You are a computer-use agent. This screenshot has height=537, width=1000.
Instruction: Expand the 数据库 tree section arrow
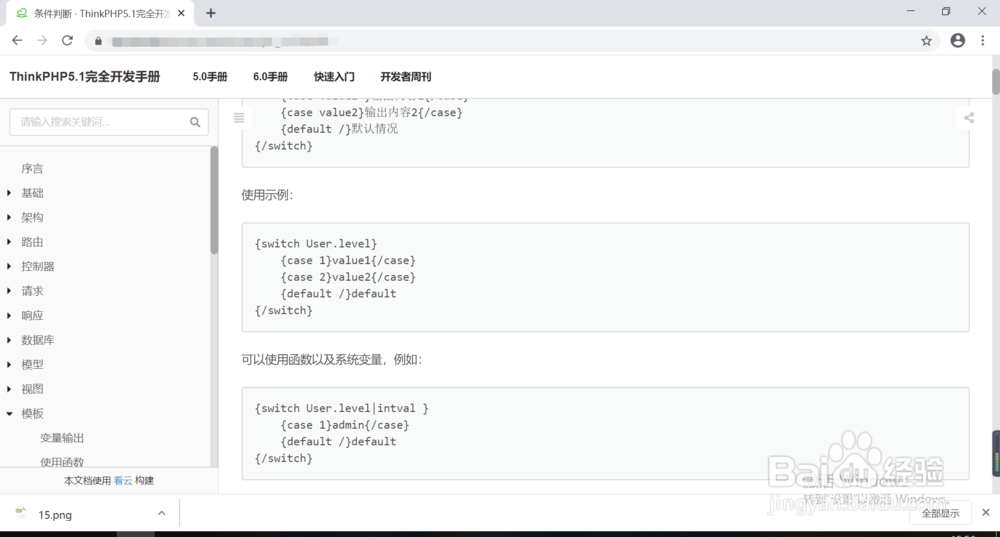pos(9,340)
